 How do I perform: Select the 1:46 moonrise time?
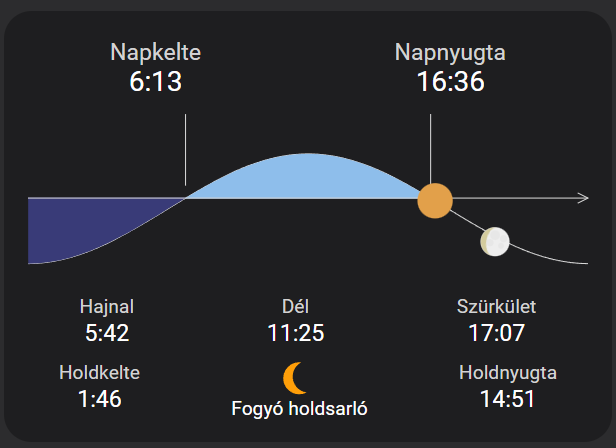(x=100, y=399)
